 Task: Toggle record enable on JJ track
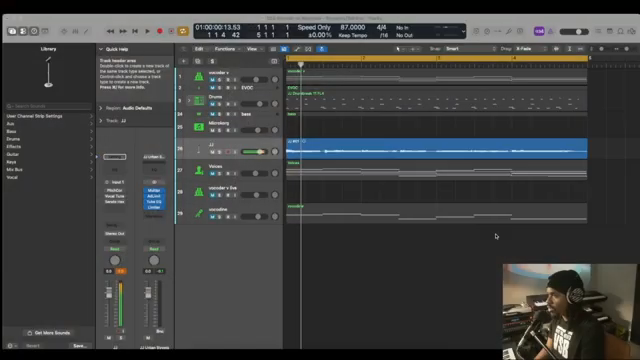(x=228, y=152)
